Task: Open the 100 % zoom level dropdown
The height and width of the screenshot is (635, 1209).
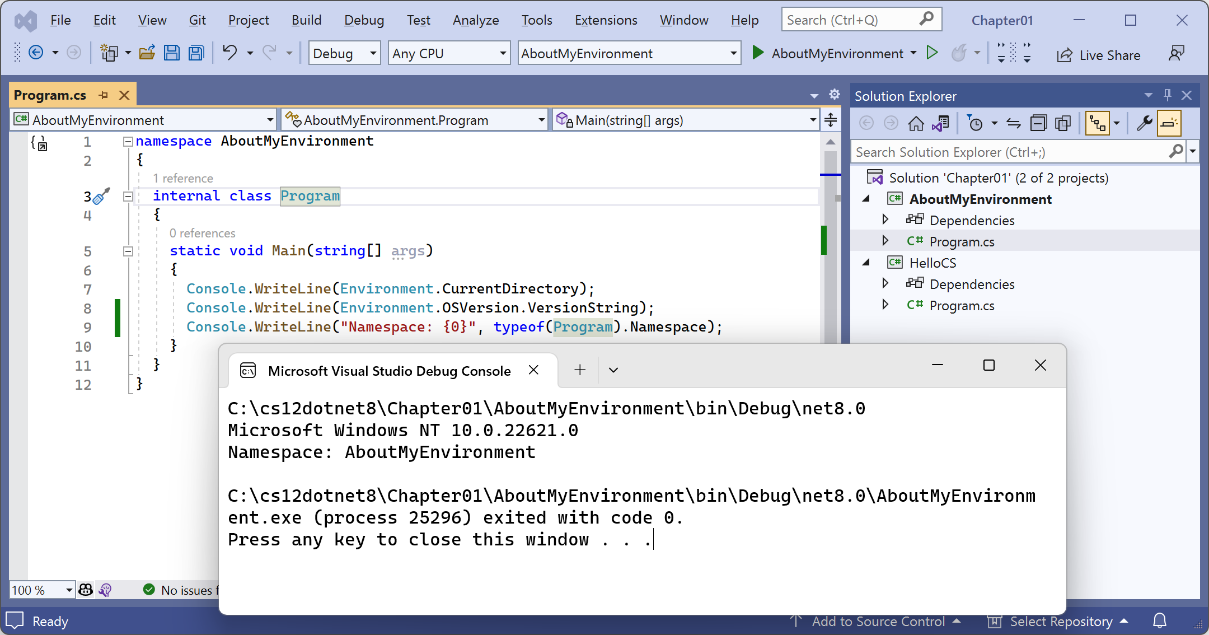Action: pos(42,590)
